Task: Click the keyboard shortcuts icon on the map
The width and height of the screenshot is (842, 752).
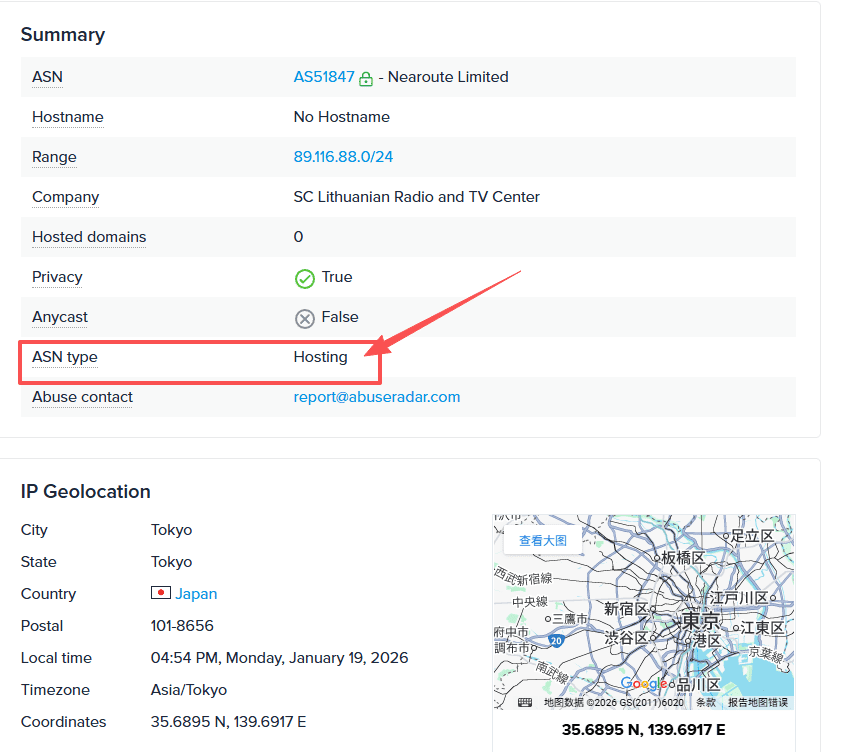Action: 525,702
